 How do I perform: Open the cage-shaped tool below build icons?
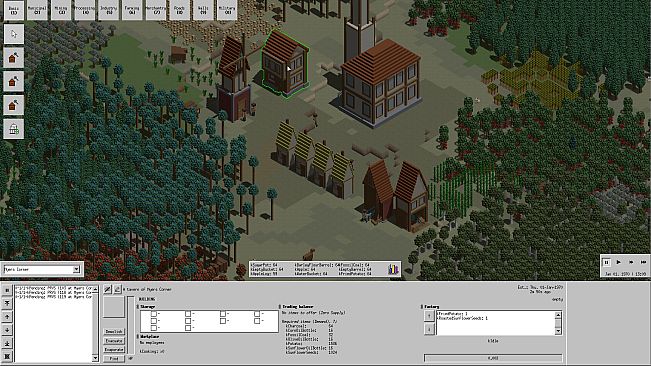14,129
